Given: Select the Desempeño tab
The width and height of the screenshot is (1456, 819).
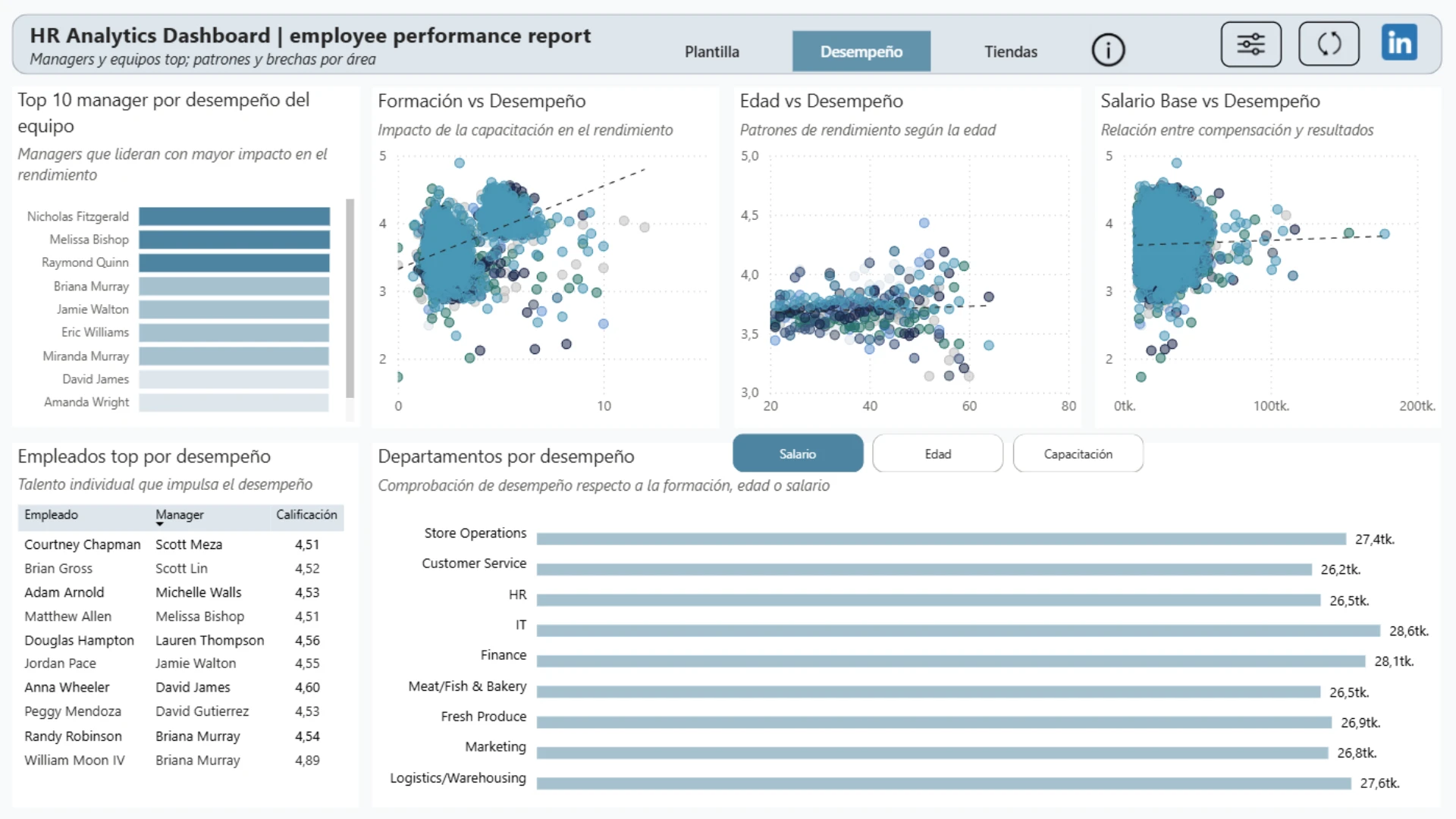Looking at the screenshot, I should pyautogui.click(x=861, y=52).
